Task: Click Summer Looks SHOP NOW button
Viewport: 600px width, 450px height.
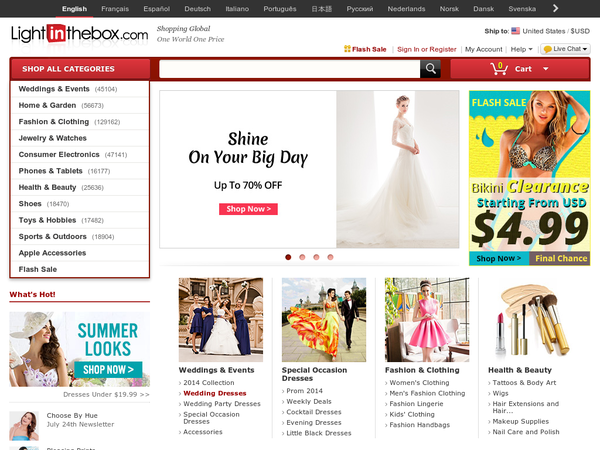Action: point(108,370)
